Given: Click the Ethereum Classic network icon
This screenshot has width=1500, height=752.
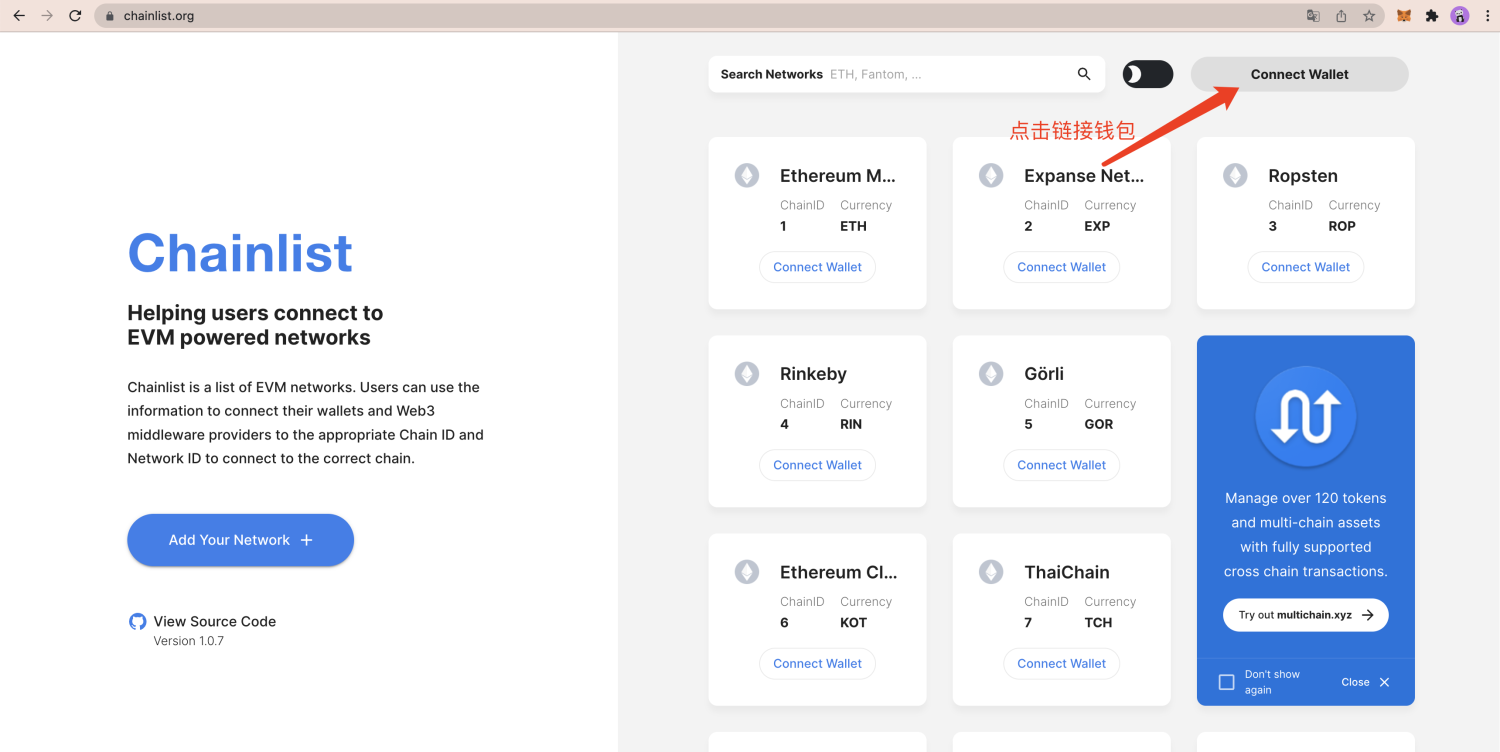Looking at the screenshot, I should (x=747, y=572).
